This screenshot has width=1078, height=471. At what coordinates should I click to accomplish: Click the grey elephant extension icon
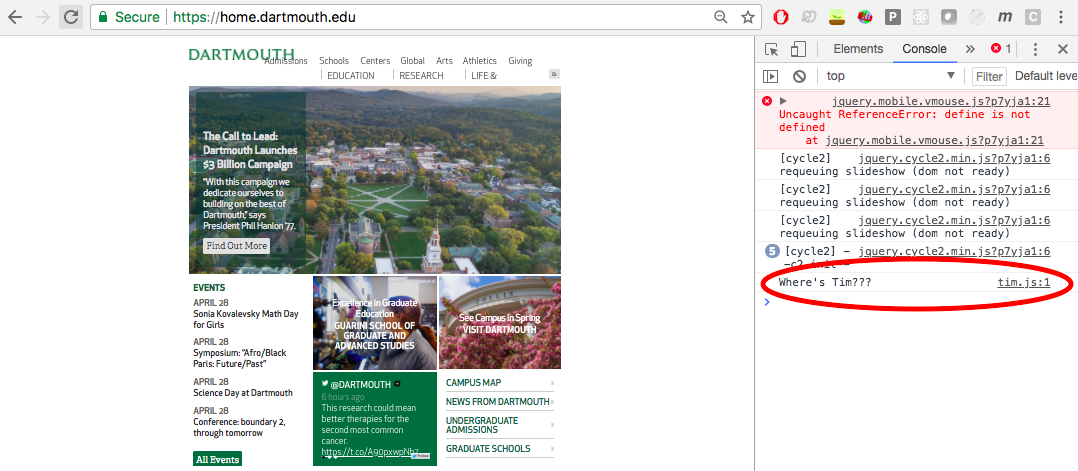808,17
